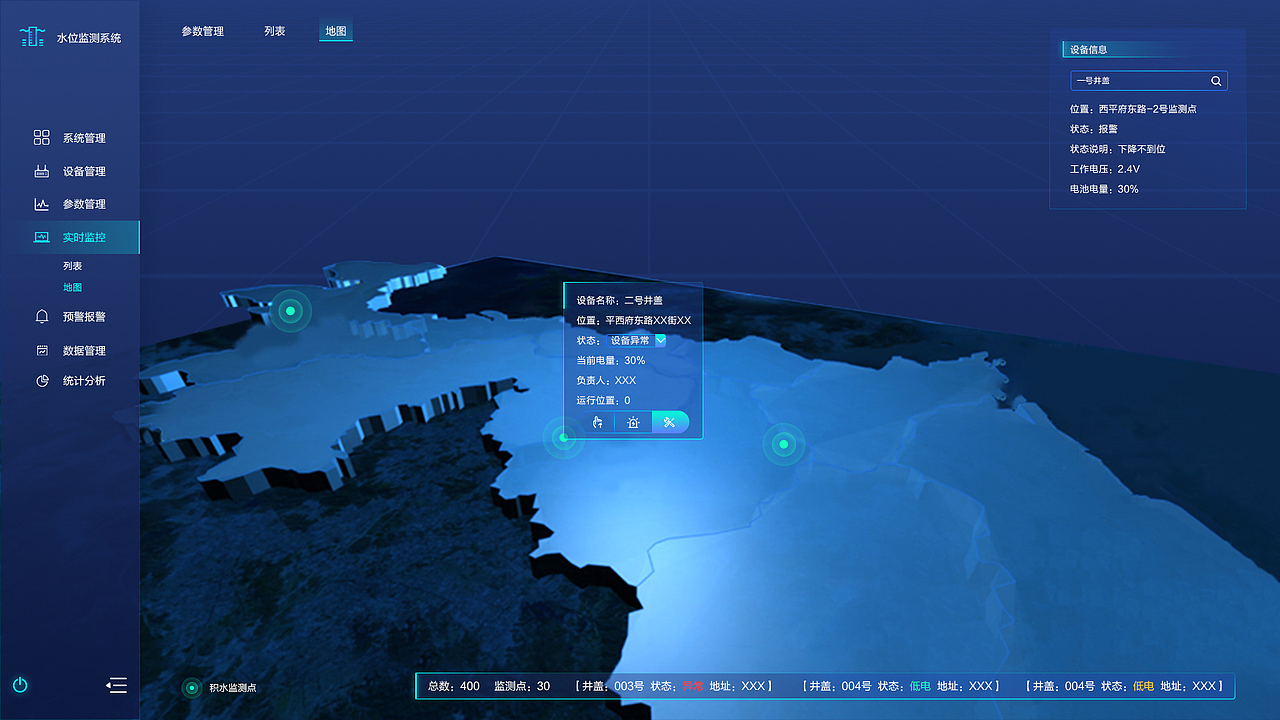Viewport: 1280px width, 720px height.
Task: Click the 设备管理 router icon
Action: click(41, 171)
